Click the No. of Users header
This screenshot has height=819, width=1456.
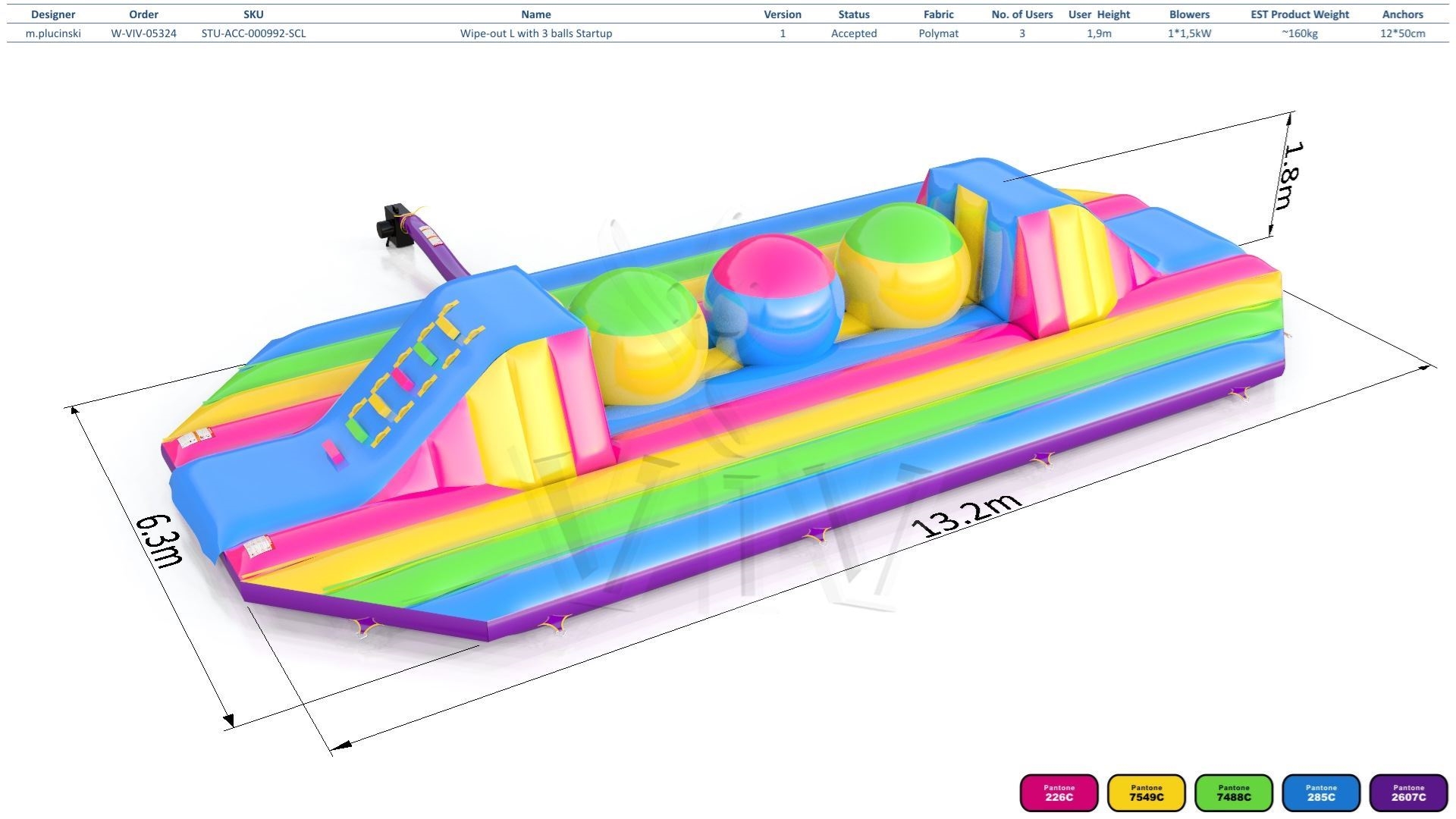click(x=1022, y=14)
